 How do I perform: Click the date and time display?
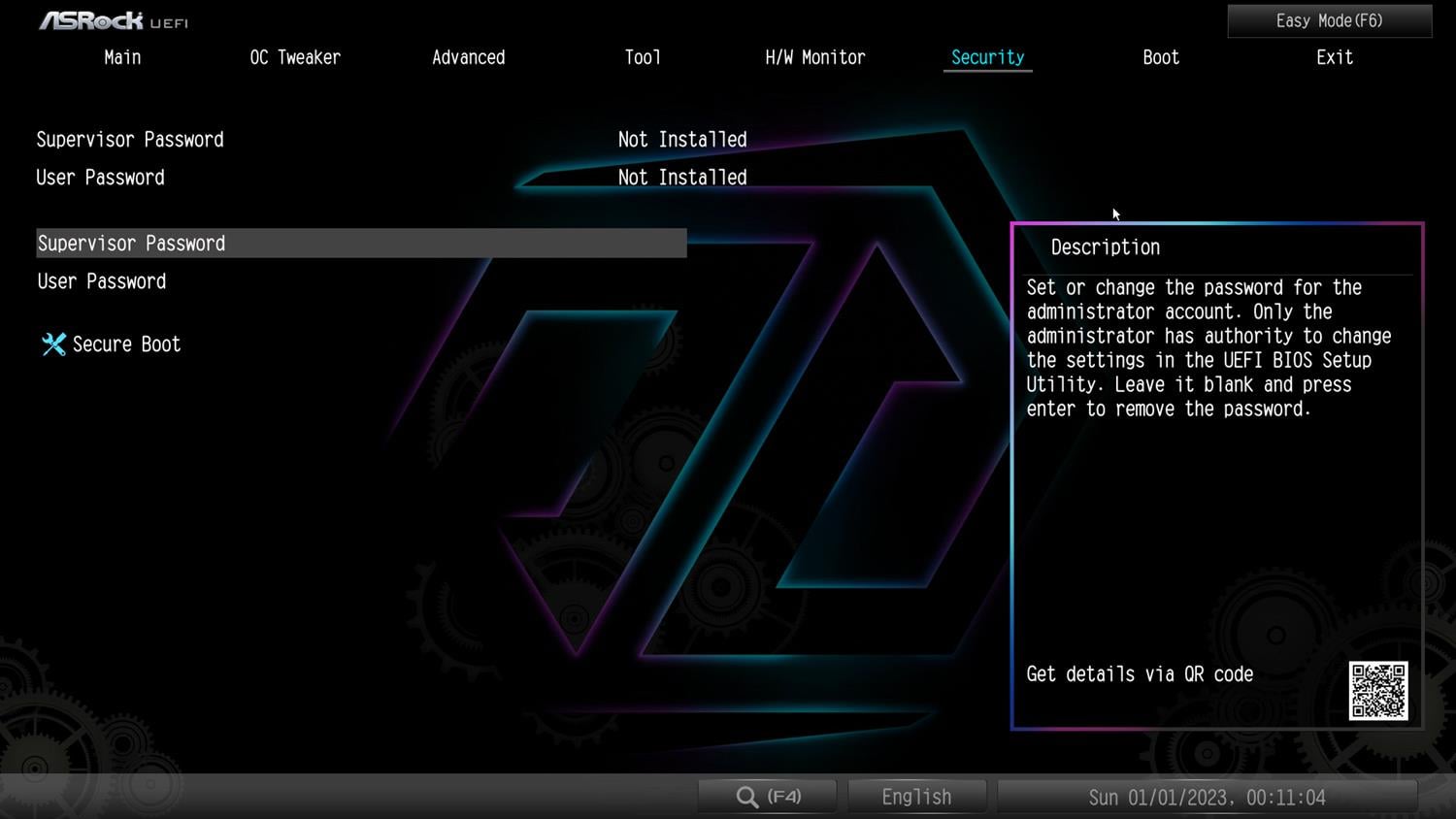1207,797
